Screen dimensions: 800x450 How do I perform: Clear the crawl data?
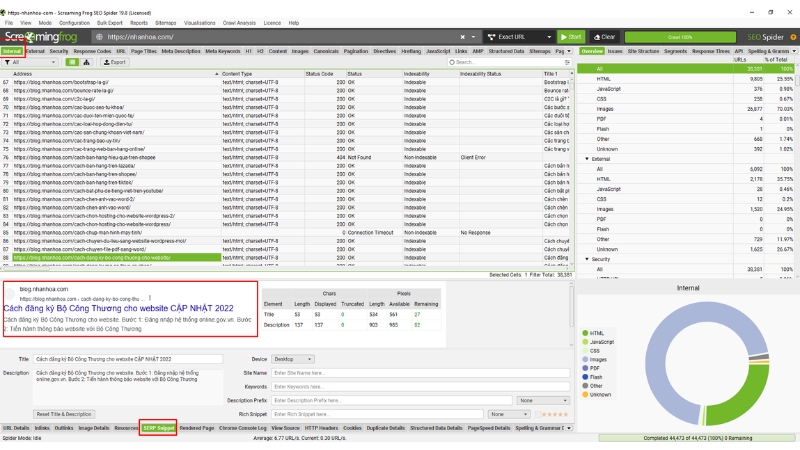pyautogui.click(x=604, y=37)
